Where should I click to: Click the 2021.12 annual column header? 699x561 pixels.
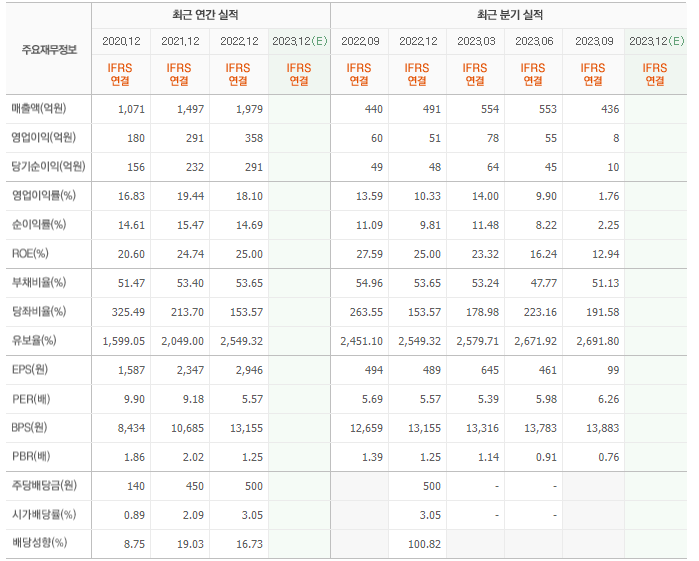pos(180,41)
